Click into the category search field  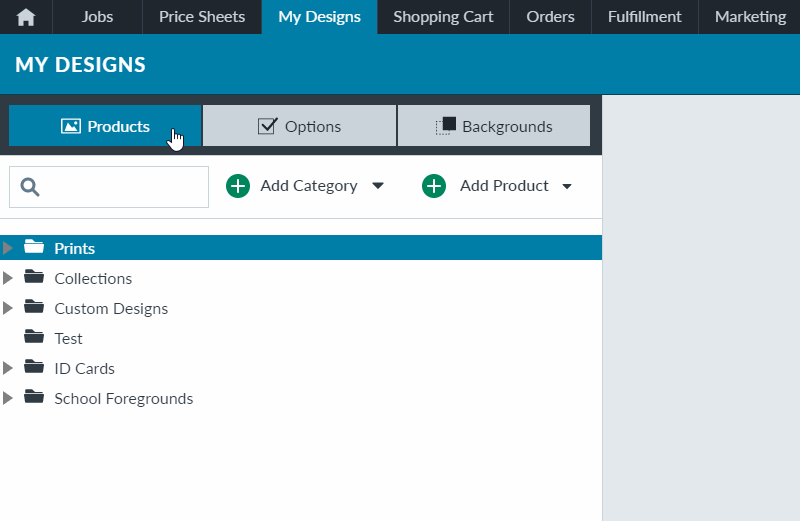point(109,187)
